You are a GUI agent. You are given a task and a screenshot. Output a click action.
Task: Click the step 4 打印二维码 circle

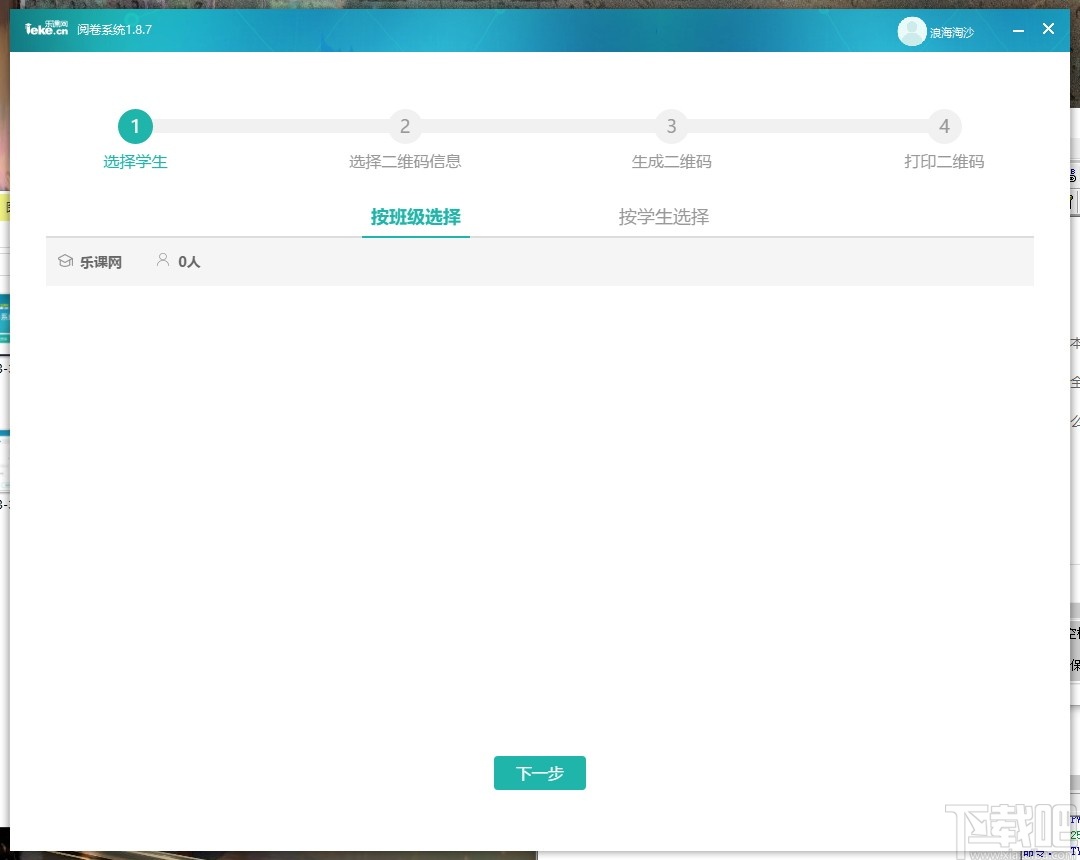[x=944, y=126]
